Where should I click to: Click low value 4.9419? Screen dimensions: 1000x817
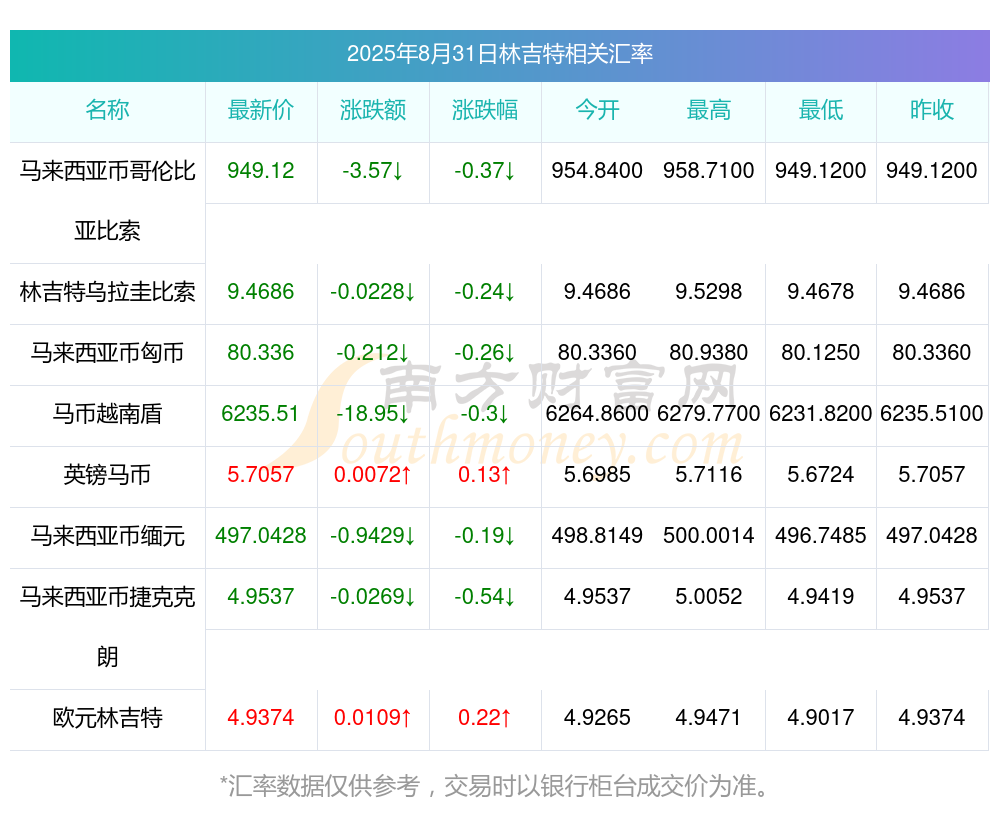click(x=821, y=597)
